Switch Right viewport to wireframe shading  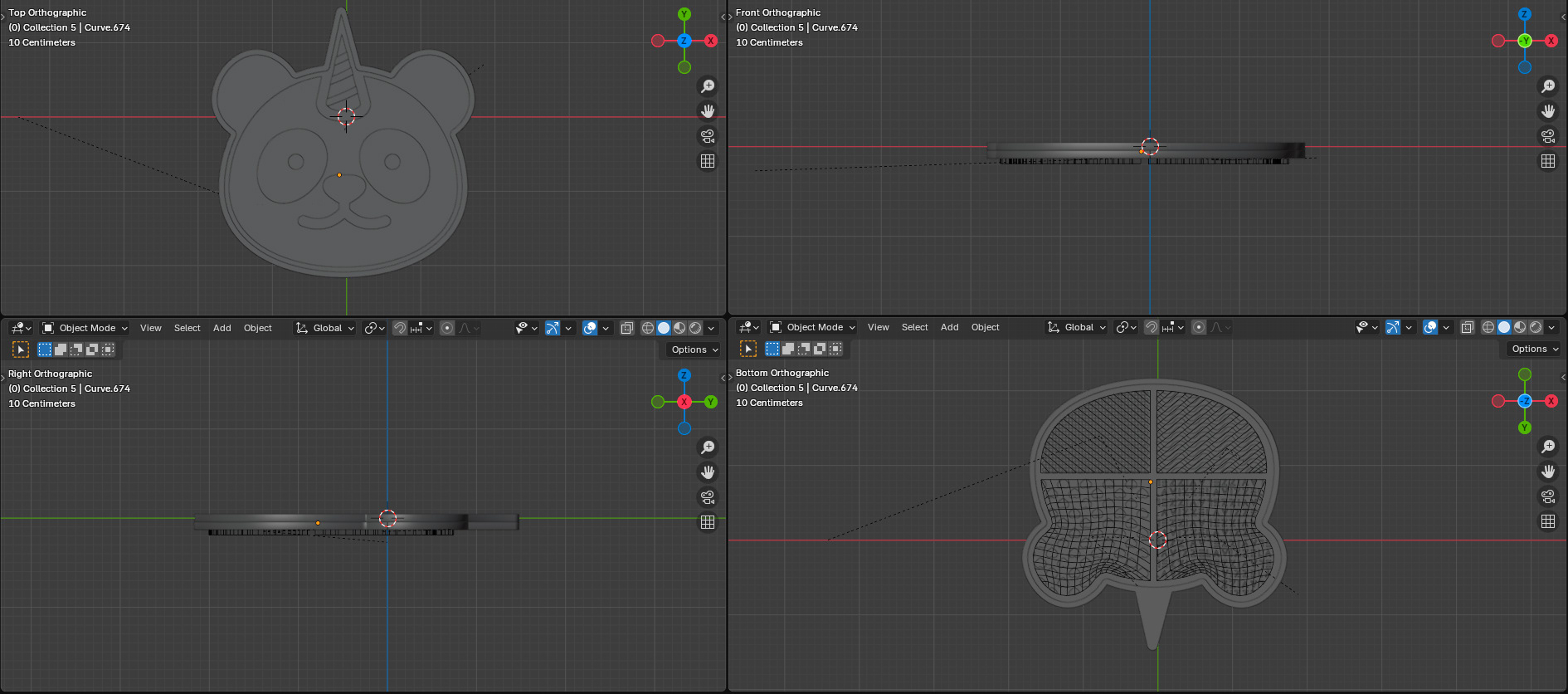[648, 328]
